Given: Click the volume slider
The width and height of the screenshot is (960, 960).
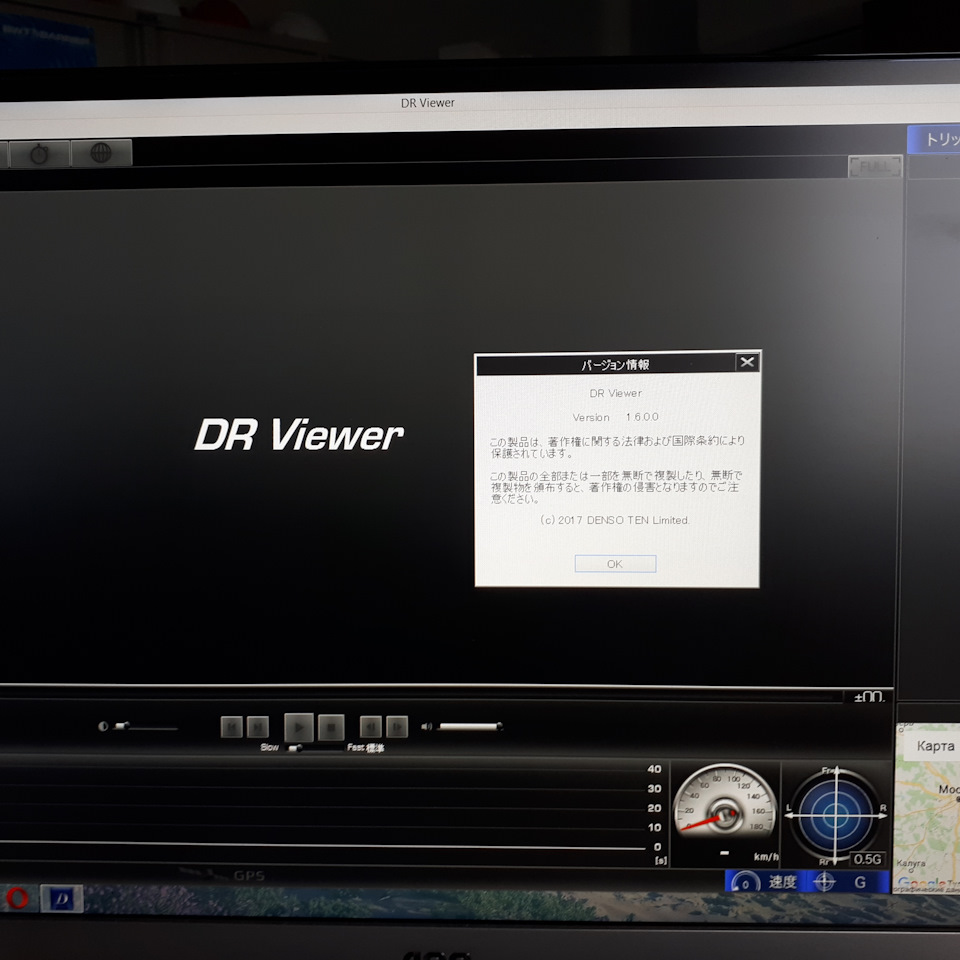Looking at the screenshot, I should point(470,727).
